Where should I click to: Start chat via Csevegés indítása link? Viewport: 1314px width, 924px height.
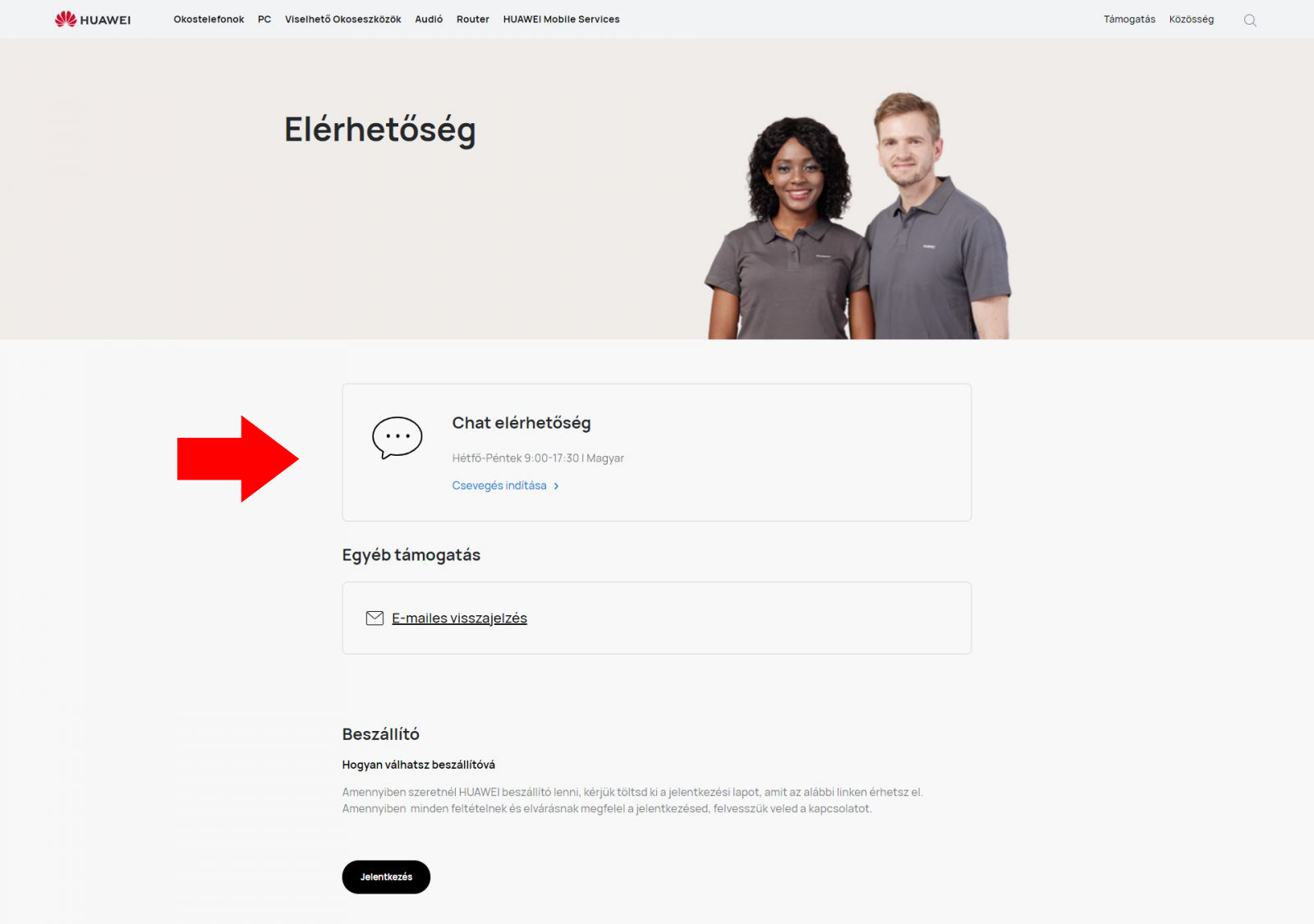(x=499, y=485)
